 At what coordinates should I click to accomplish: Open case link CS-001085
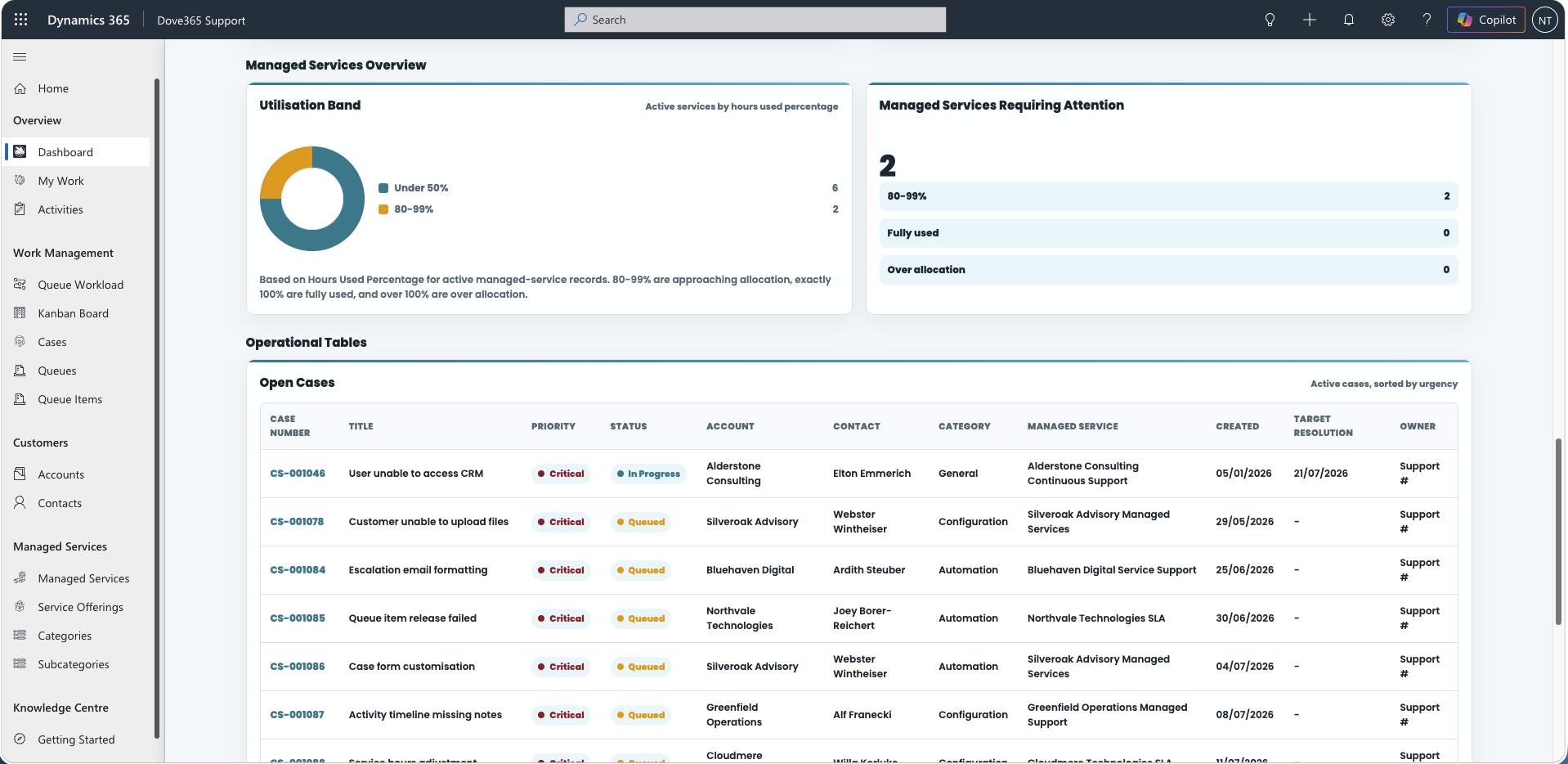pyautogui.click(x=298, y=618)
